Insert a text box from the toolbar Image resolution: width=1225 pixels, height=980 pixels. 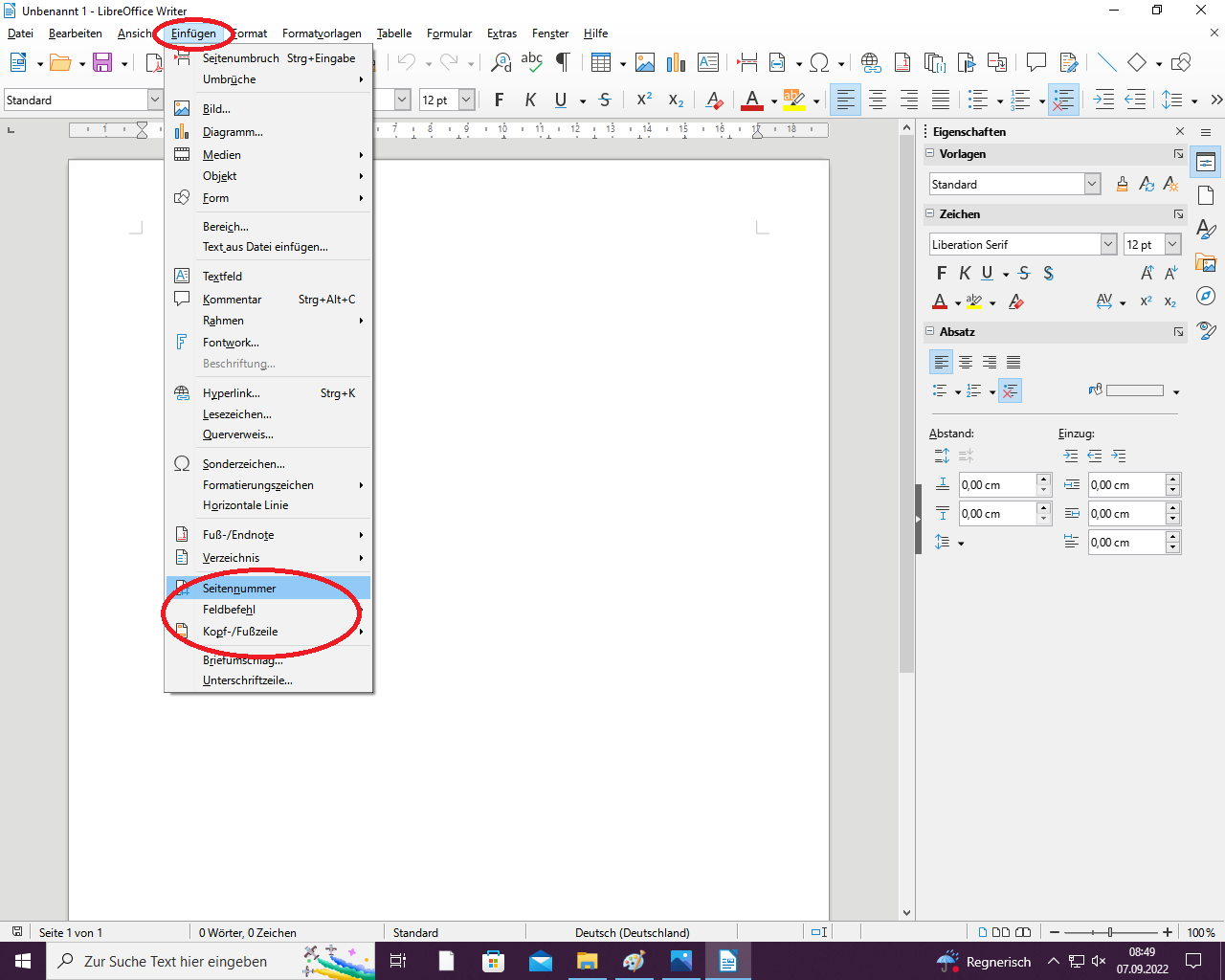708,63
